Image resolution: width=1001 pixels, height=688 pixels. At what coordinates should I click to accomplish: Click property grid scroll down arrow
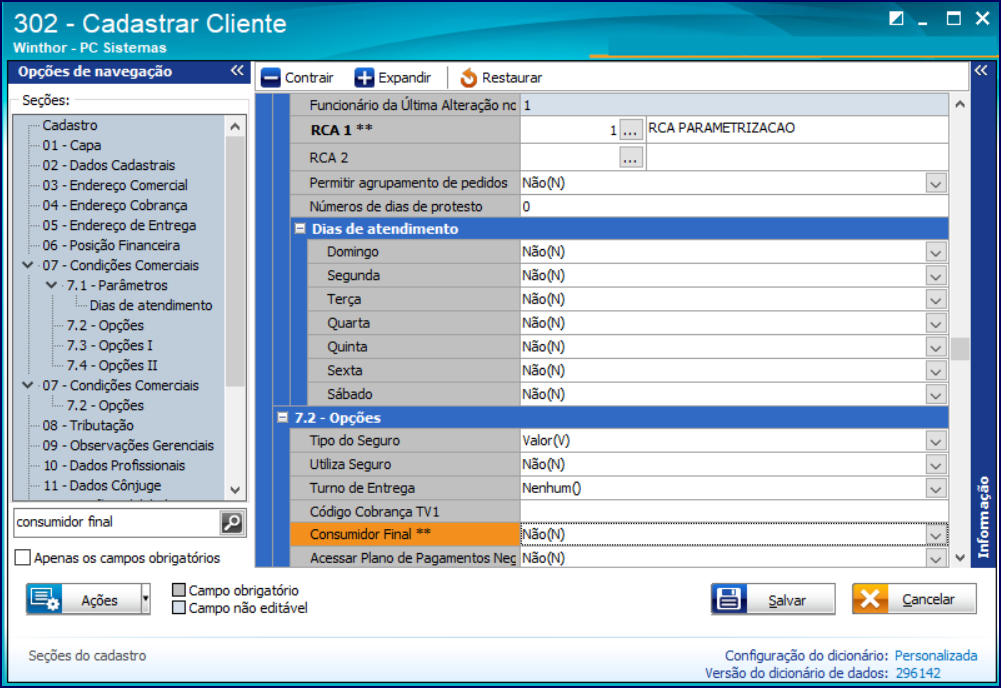pyautogui.click(x=960, y=558)
